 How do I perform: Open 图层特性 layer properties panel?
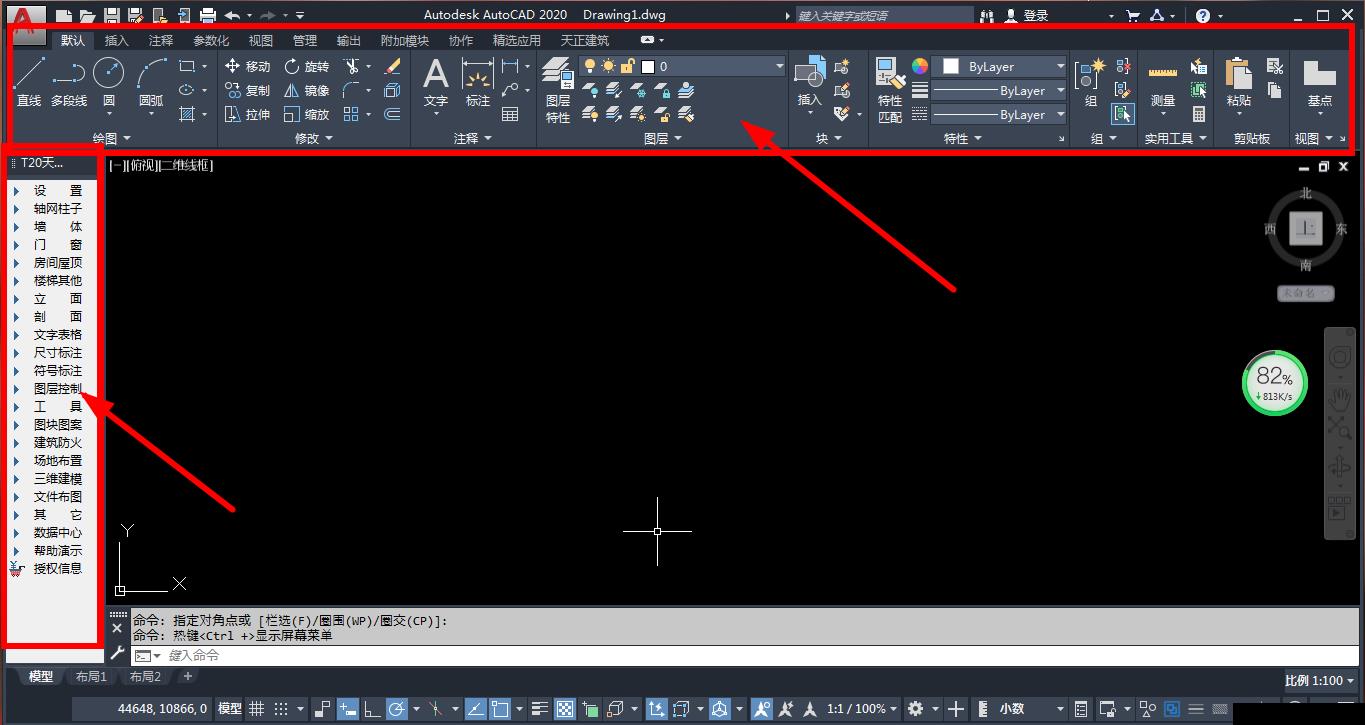pyautogui.click(x=557, y=88)
